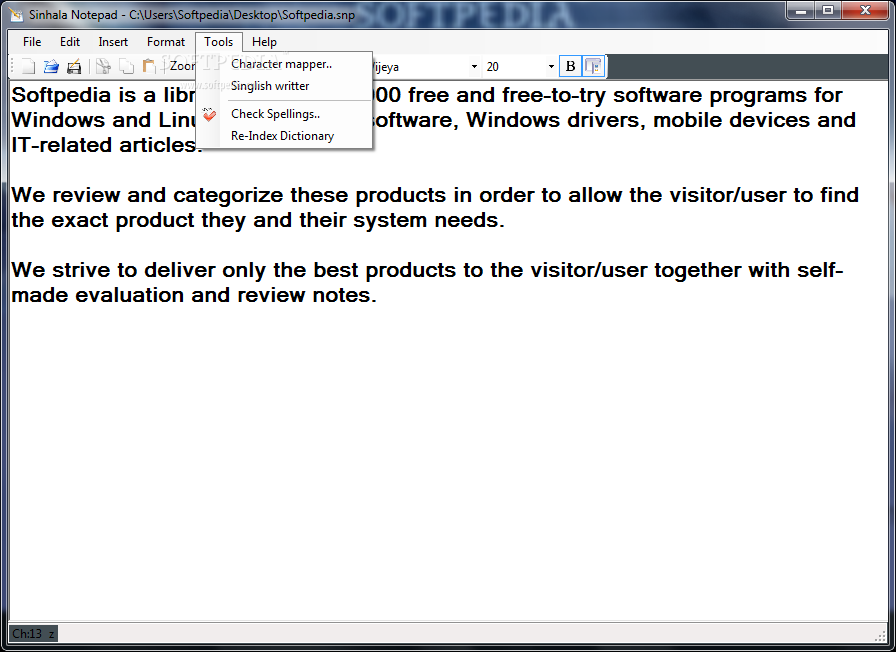This screenshot has width=896, height=652.
Task: Toggle Bold formatting button
Action: tap(570, 66)
